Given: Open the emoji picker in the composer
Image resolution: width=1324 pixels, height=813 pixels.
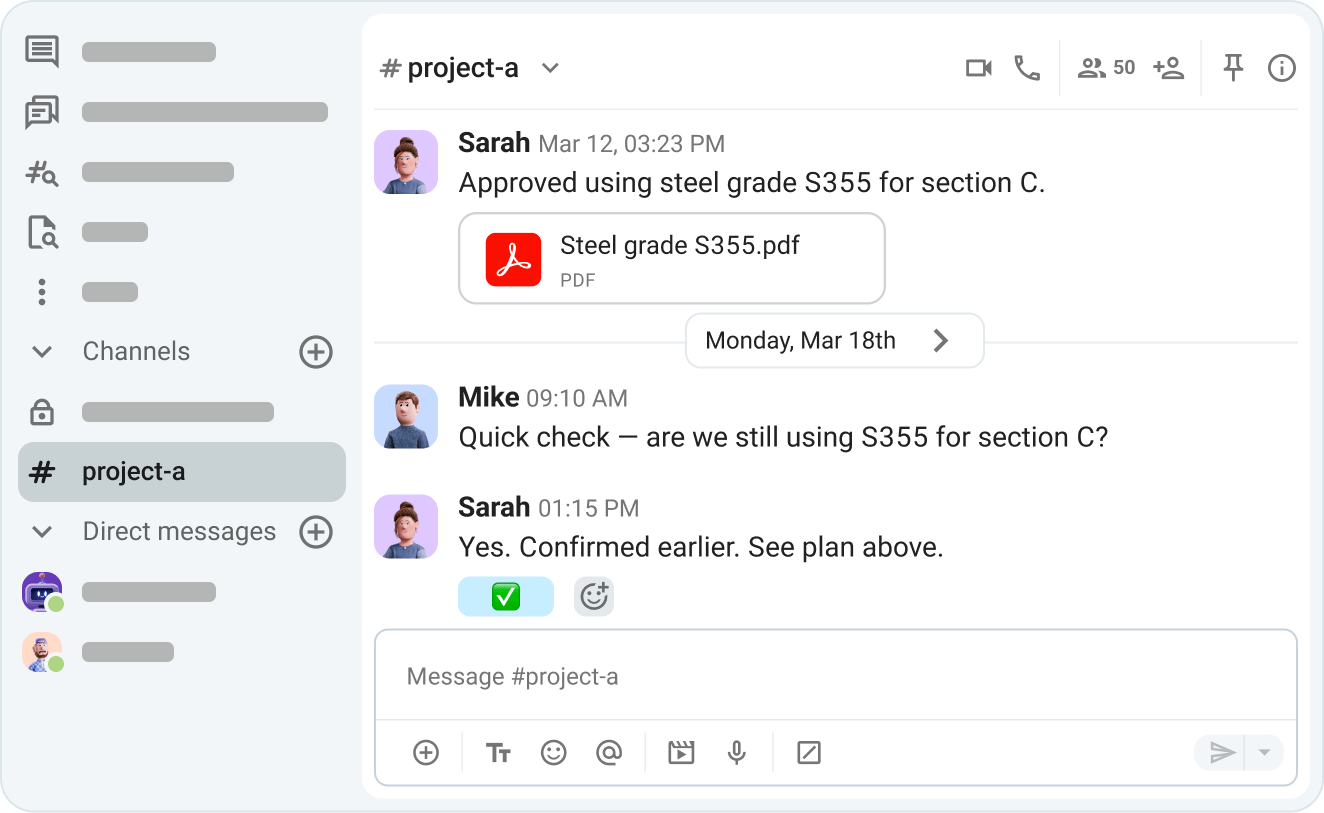Looking at the screenshot, I should (x=554, y=752).
